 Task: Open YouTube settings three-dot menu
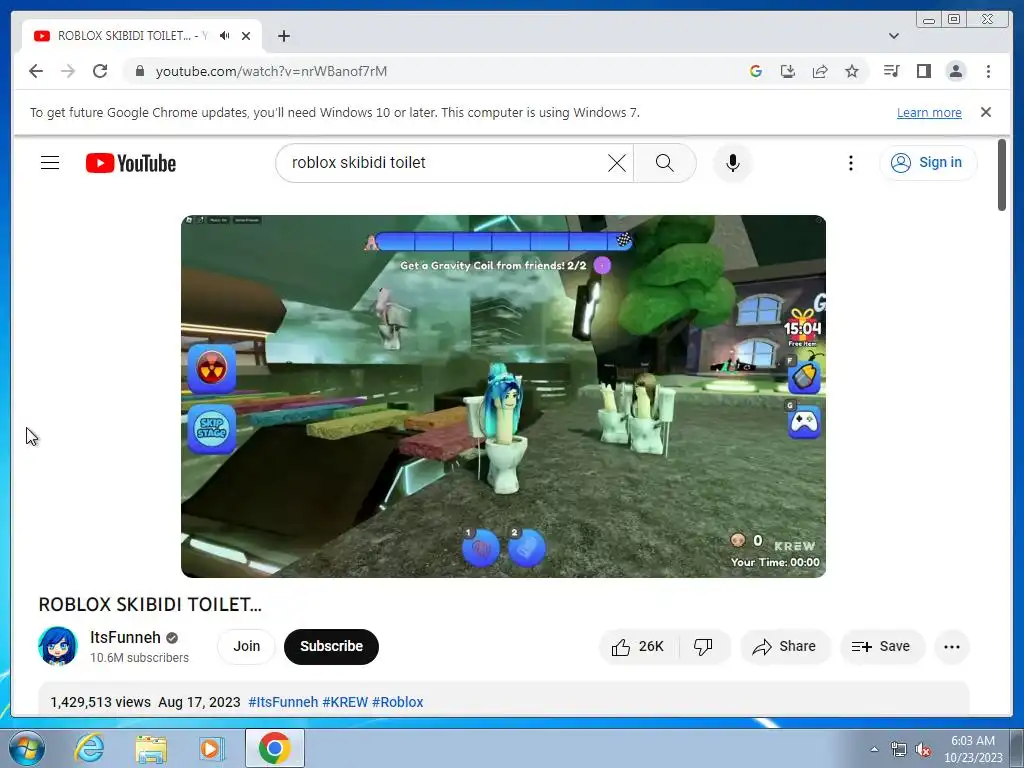point(850,163)
